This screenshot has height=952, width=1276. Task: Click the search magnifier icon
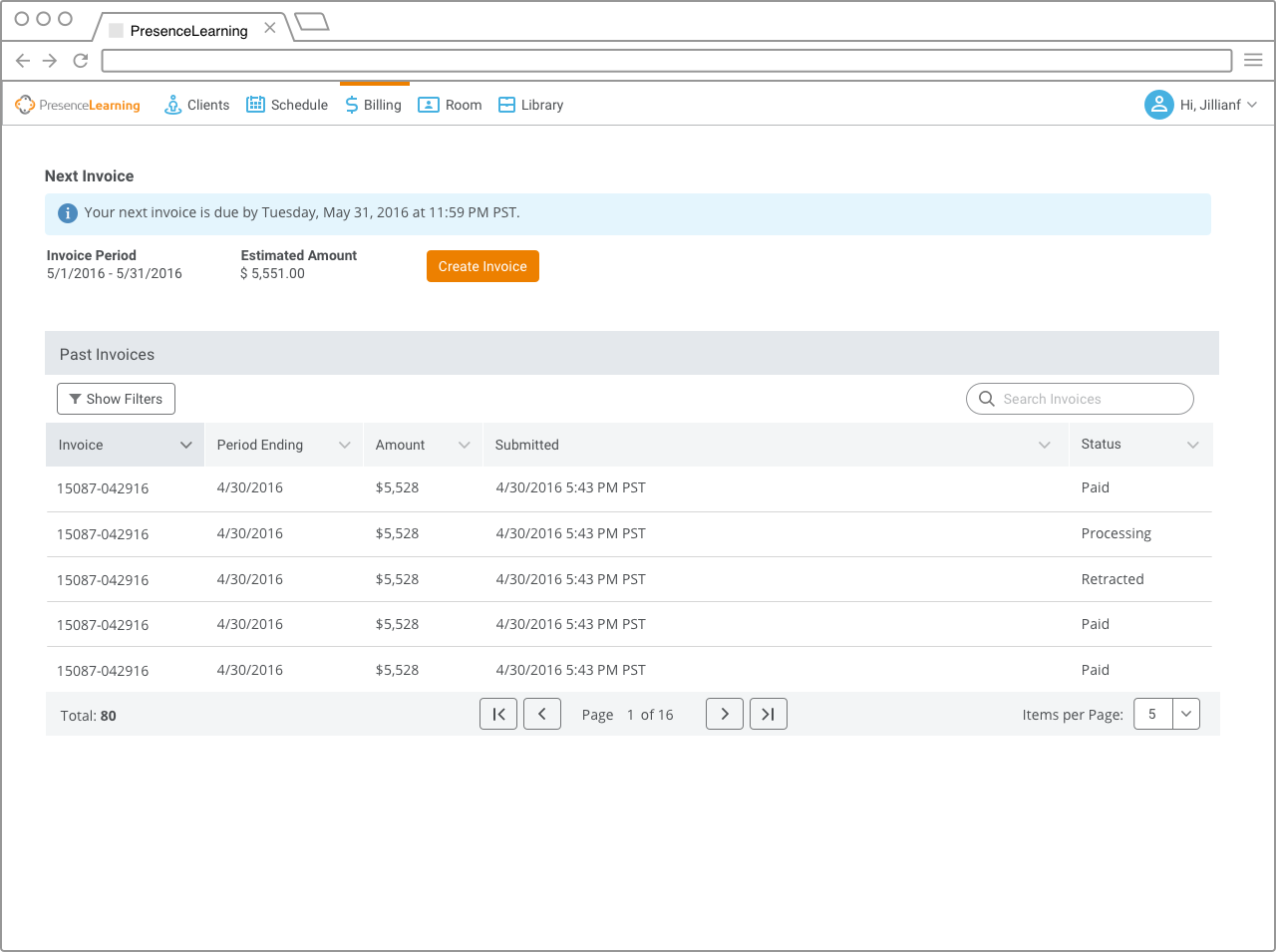click(x=987, y=399)
